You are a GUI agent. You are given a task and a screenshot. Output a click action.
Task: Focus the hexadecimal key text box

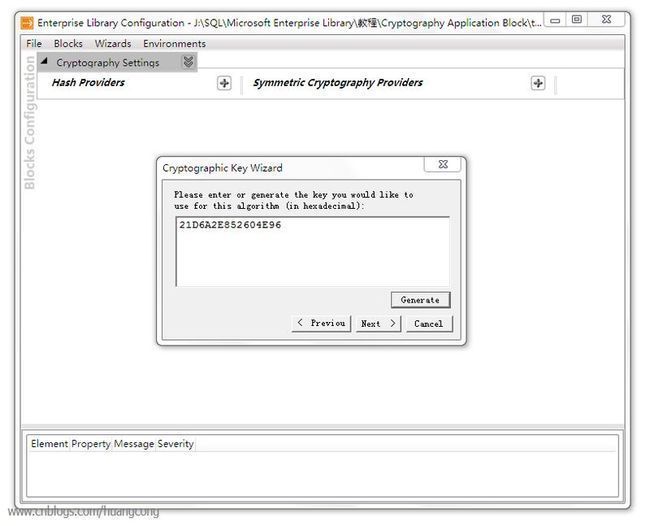click(313, 251)
